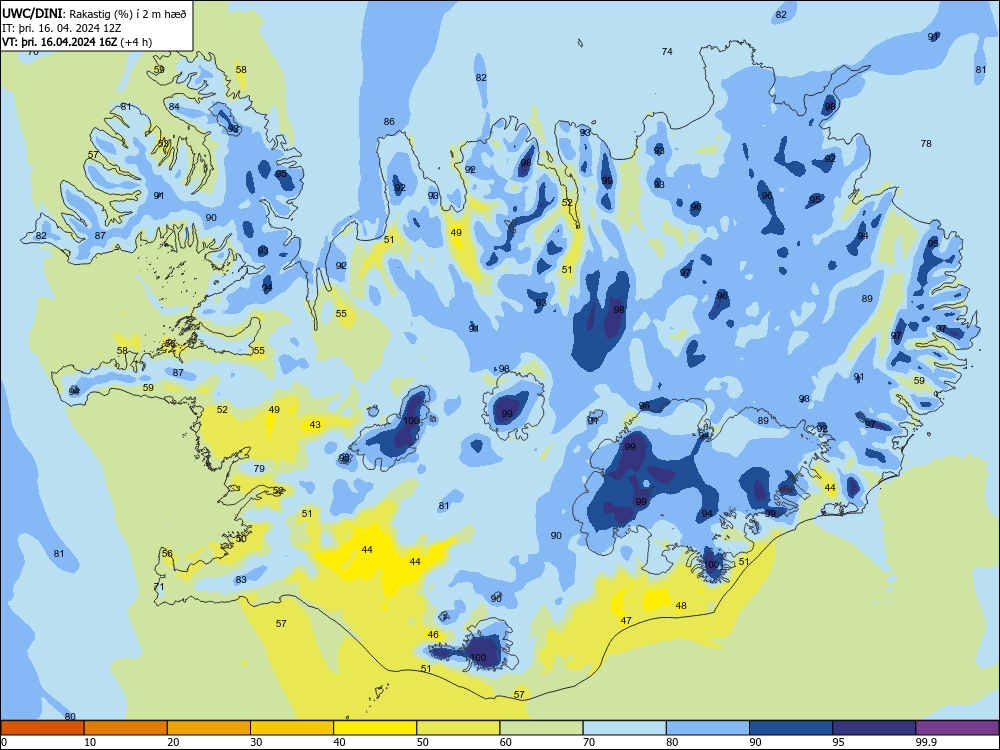Pick the pale green 60–70 legend swatch
The image size is (1000, 750).
click(541, 728)
